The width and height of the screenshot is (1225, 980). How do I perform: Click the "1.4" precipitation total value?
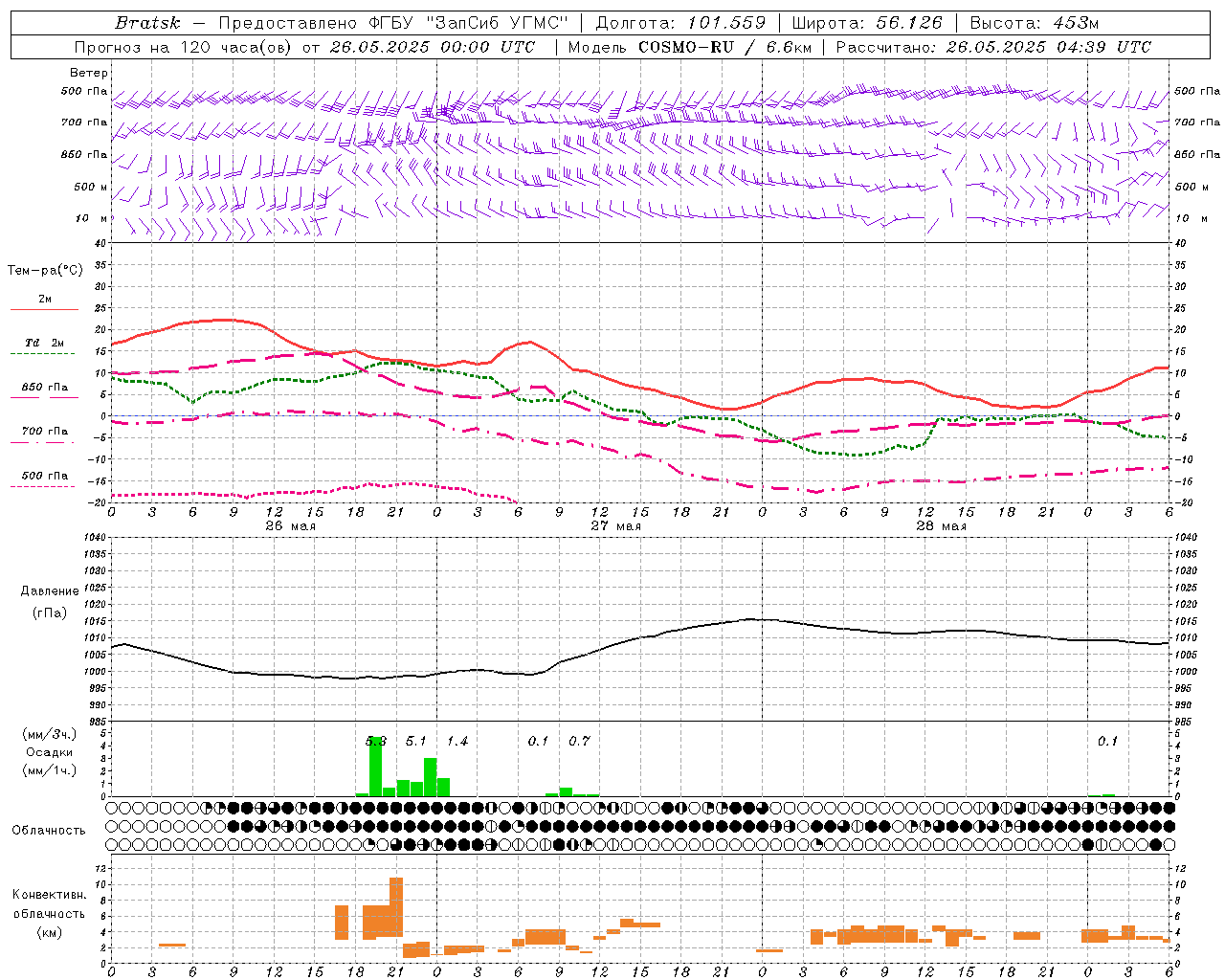coord(457,742)
